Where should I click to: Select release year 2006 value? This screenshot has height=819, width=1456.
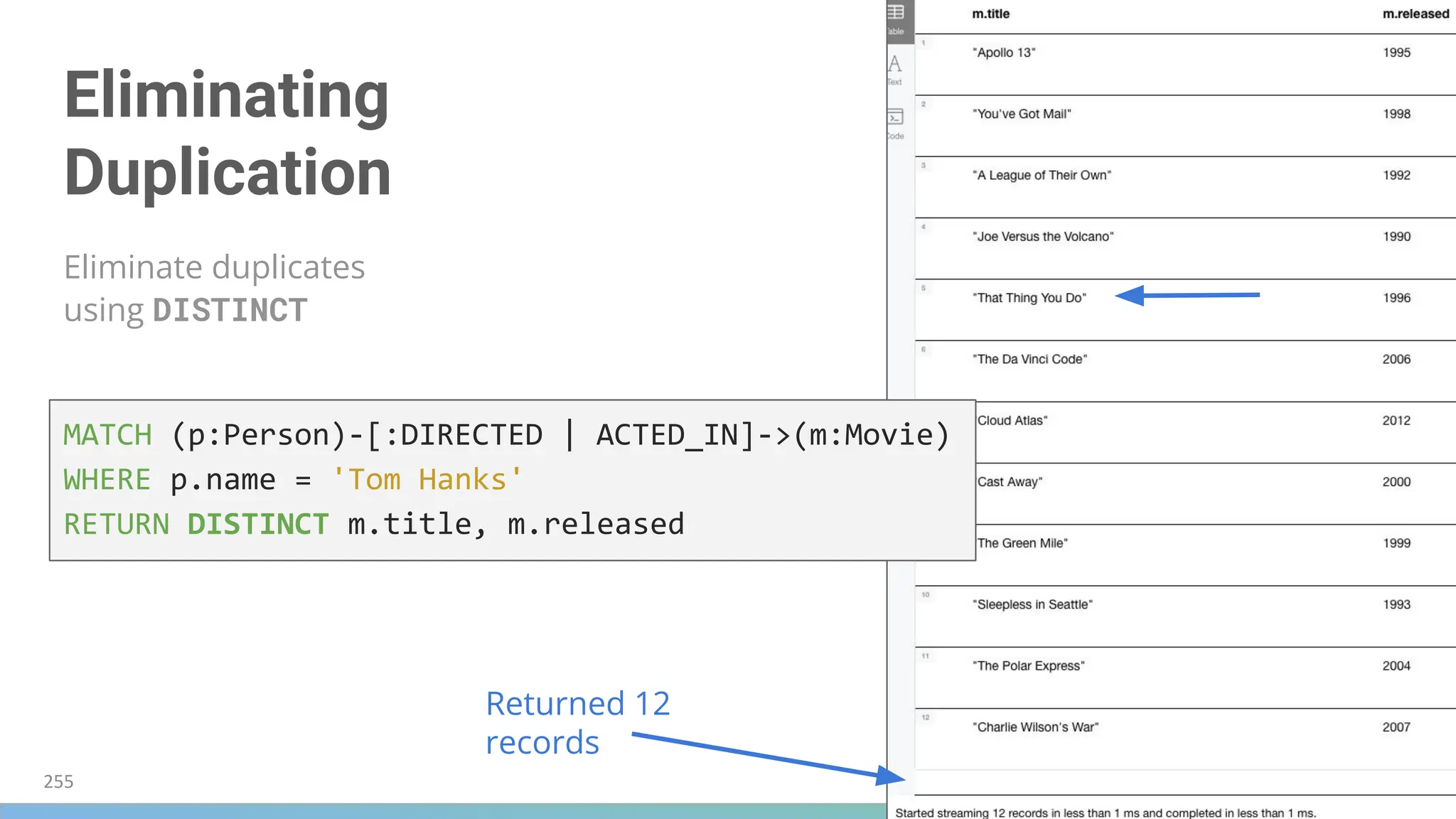click(x=1396, y=359)
